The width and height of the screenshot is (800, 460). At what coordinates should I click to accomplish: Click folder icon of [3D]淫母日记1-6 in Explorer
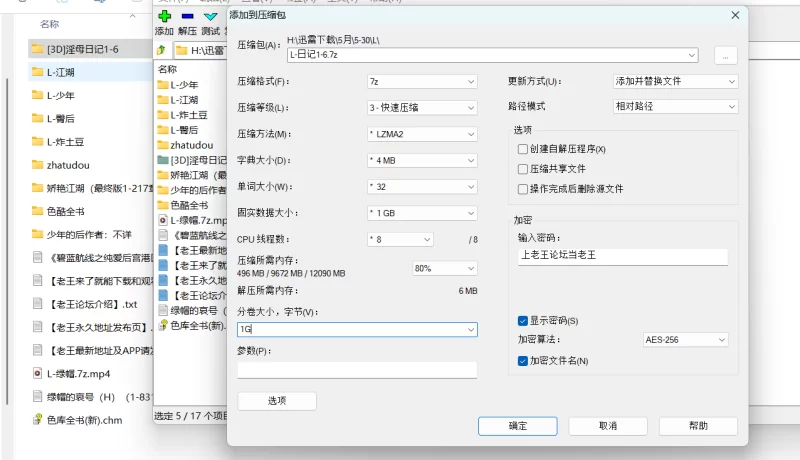point(37,49)
